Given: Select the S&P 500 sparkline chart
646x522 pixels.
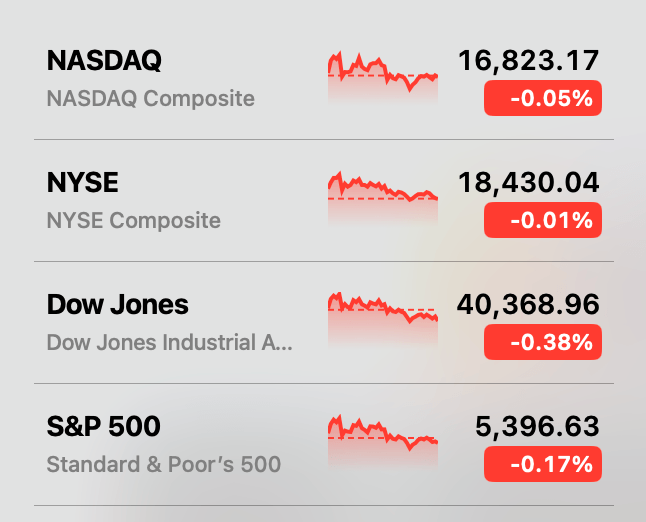Looking at the screenshot, I should 383,442.
